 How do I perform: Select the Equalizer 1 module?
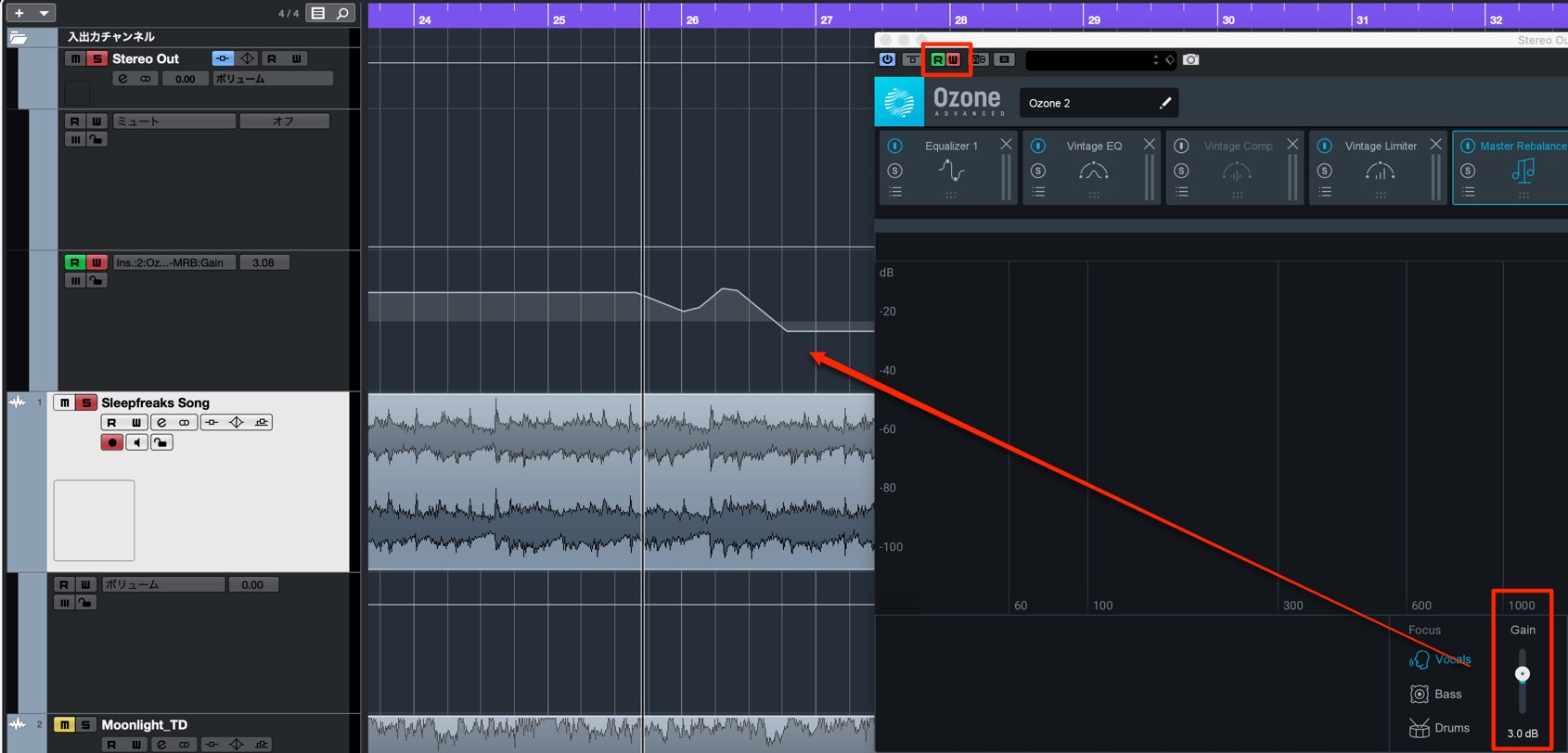click(947, 168)
